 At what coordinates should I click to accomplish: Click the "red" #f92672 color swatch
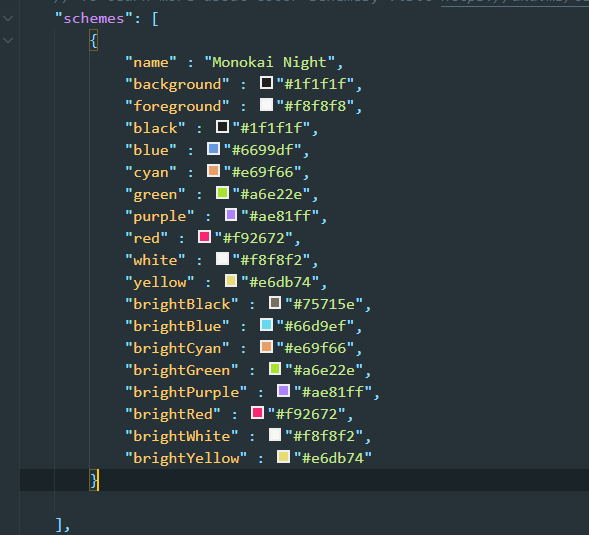click(x=204, y=237)
